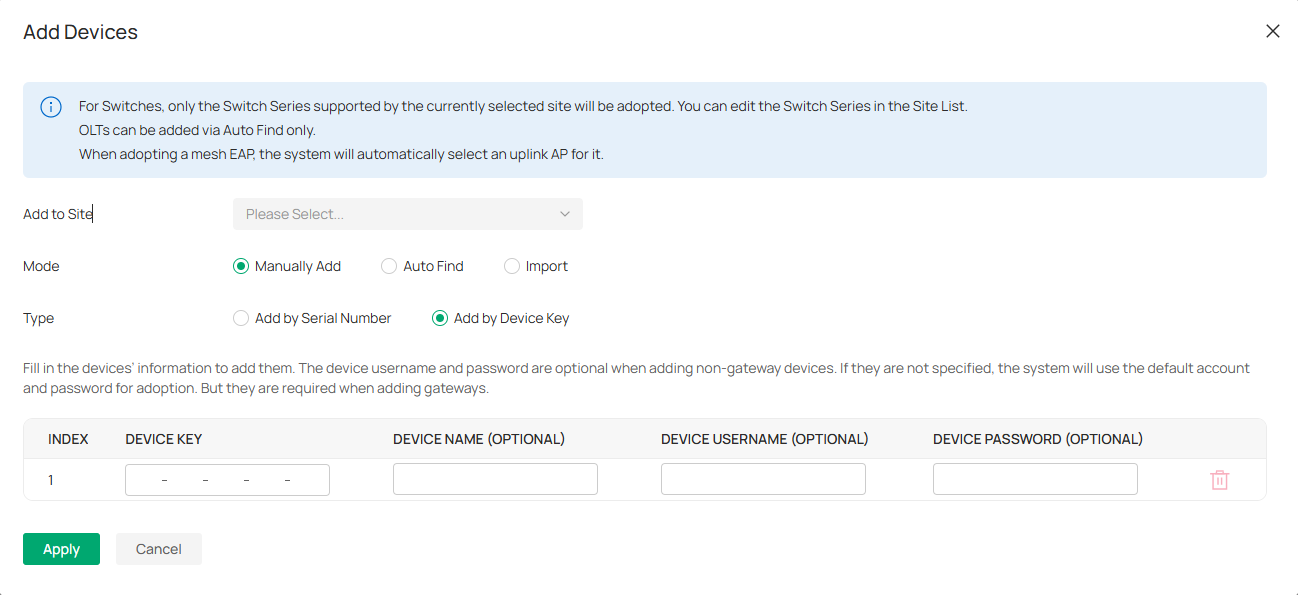The image size is (1298, 595).
Task: Click the INDEX column header
Action: [68, 439]
